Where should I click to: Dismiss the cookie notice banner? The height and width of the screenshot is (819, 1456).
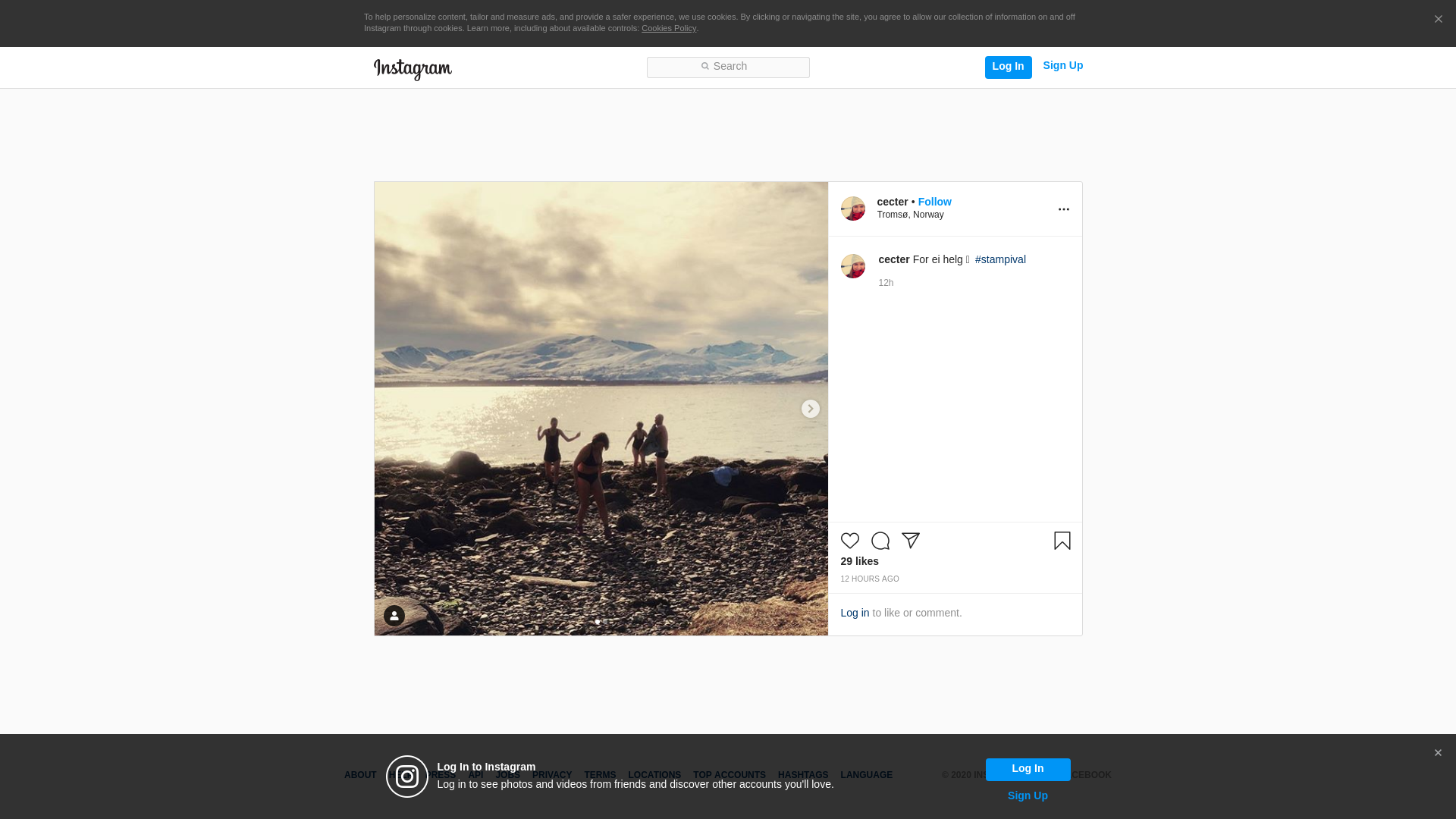coord(1438,20)
